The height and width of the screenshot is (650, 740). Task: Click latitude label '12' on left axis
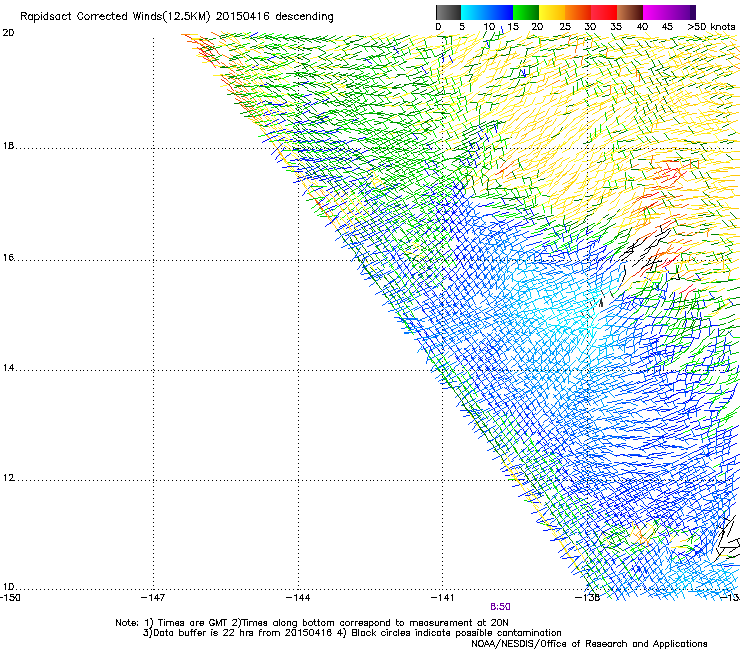click(8, 478)
